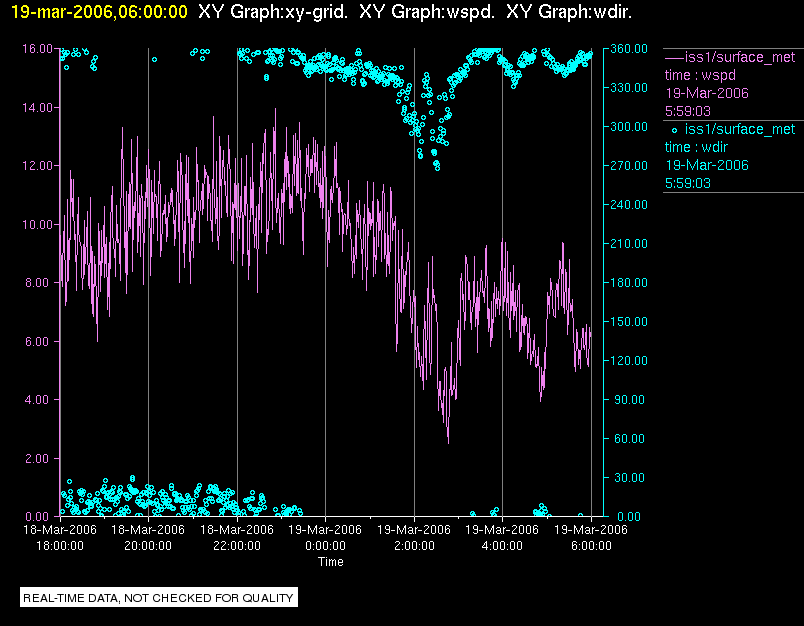Select the legend entry time : wdir

(x=696, y=148)
